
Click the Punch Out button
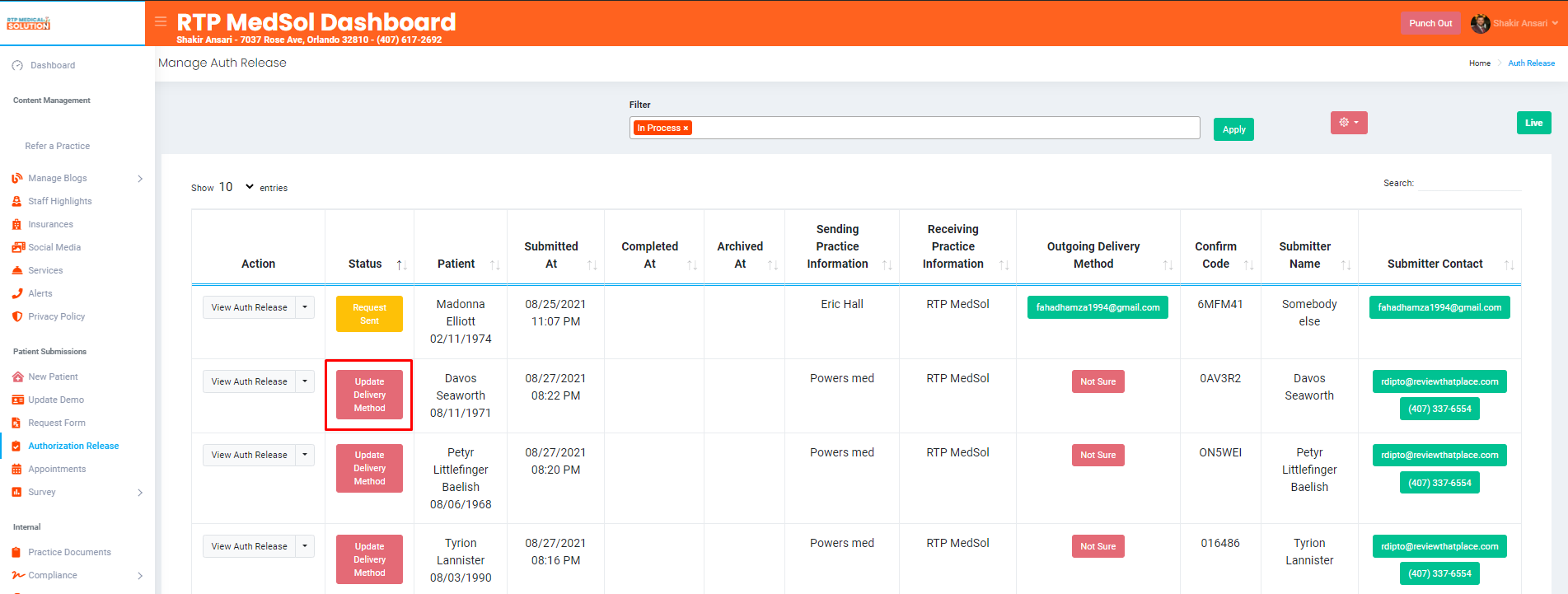(x=1430, y=23)
